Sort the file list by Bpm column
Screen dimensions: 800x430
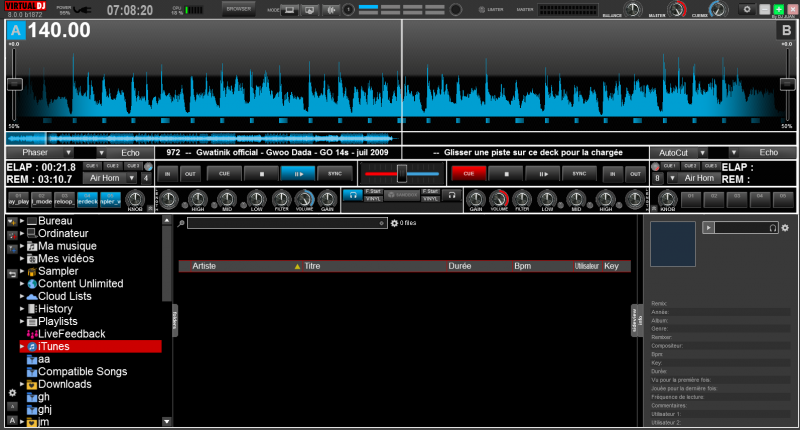coord(523,267)
